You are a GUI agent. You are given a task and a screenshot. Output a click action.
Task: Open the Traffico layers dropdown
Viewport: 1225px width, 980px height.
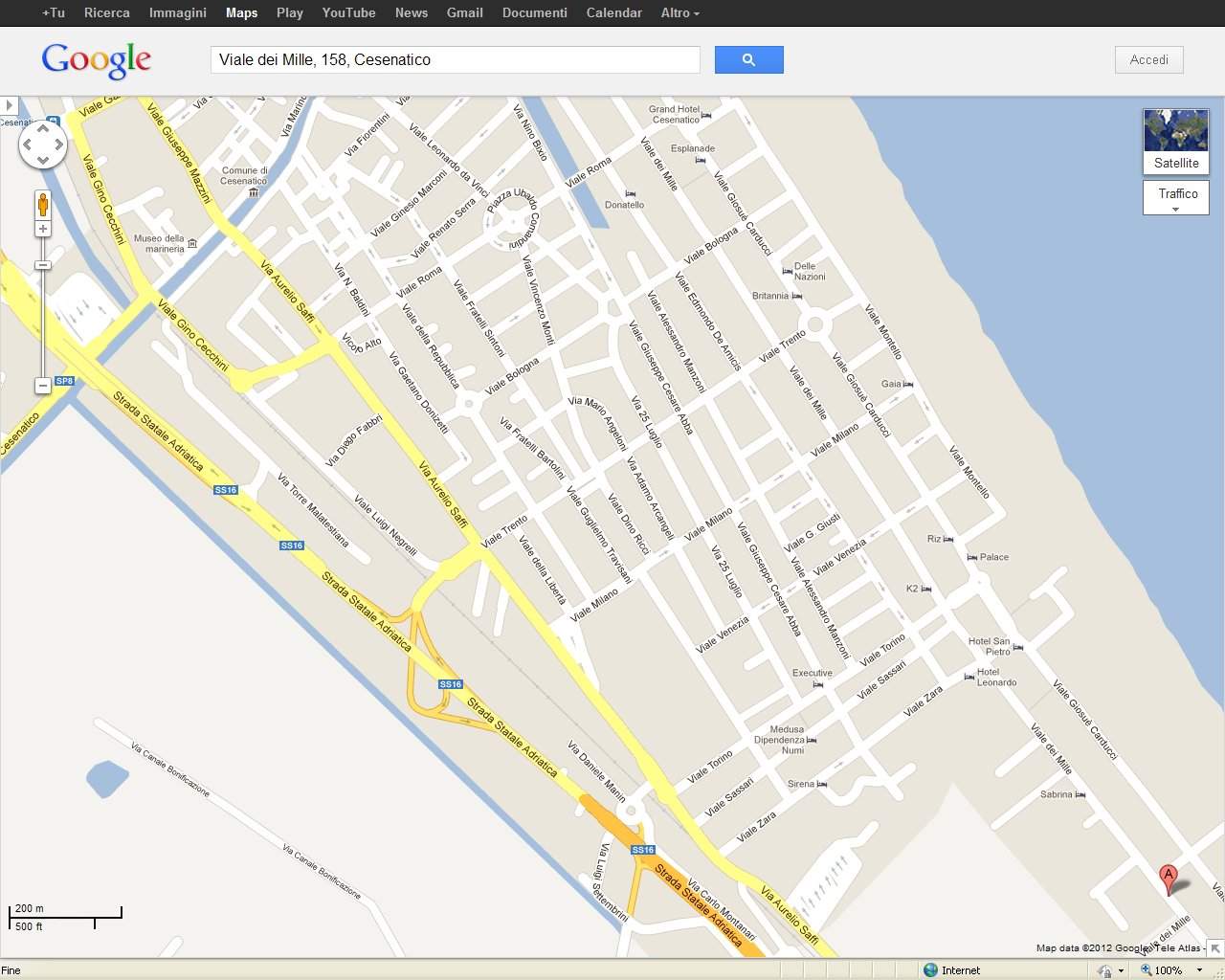coord(1176,198)
